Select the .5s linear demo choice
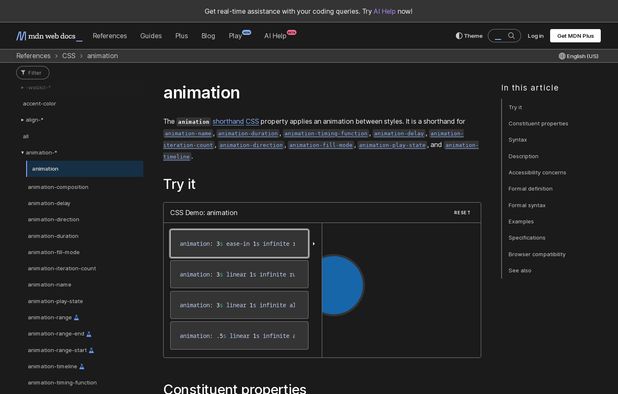This screenshot has width=618, height=394. click(239, 336)
